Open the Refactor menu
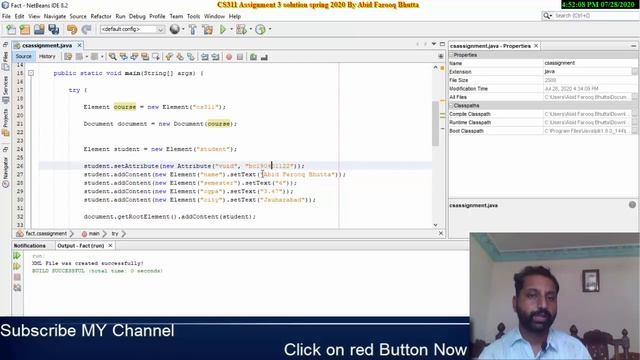 (101, 16)
